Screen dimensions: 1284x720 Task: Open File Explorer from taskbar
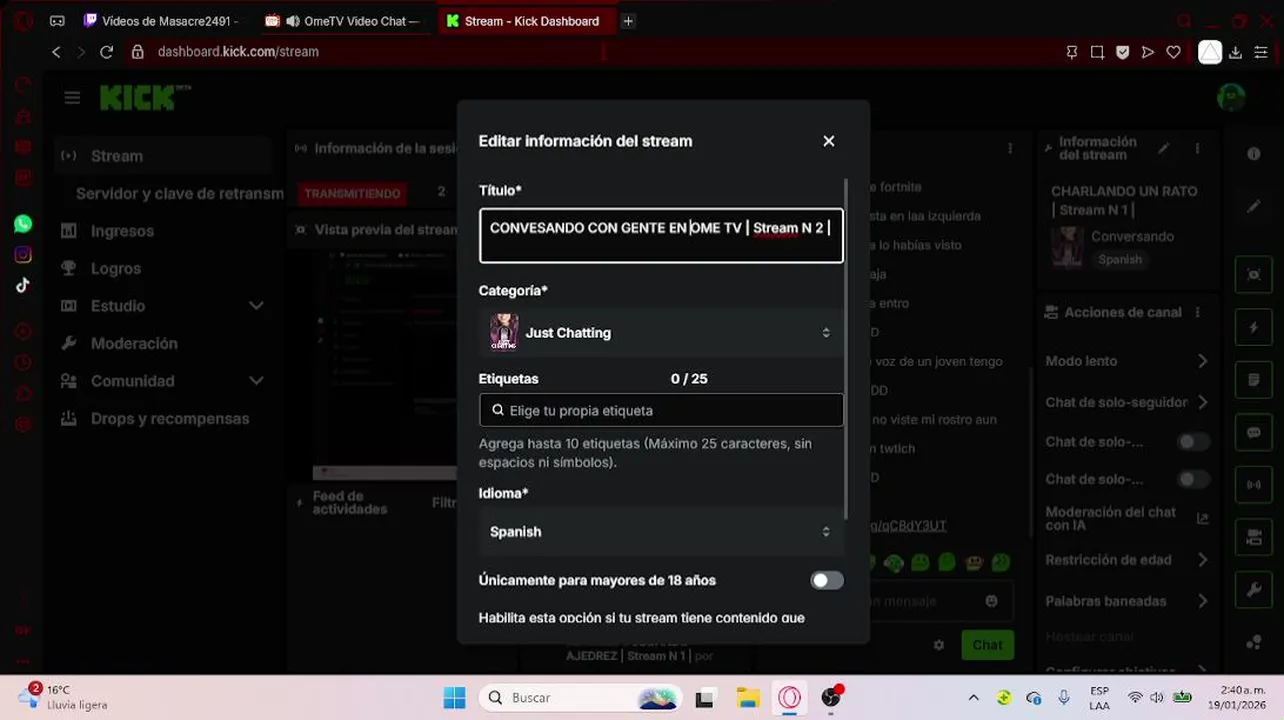(748, 697)
